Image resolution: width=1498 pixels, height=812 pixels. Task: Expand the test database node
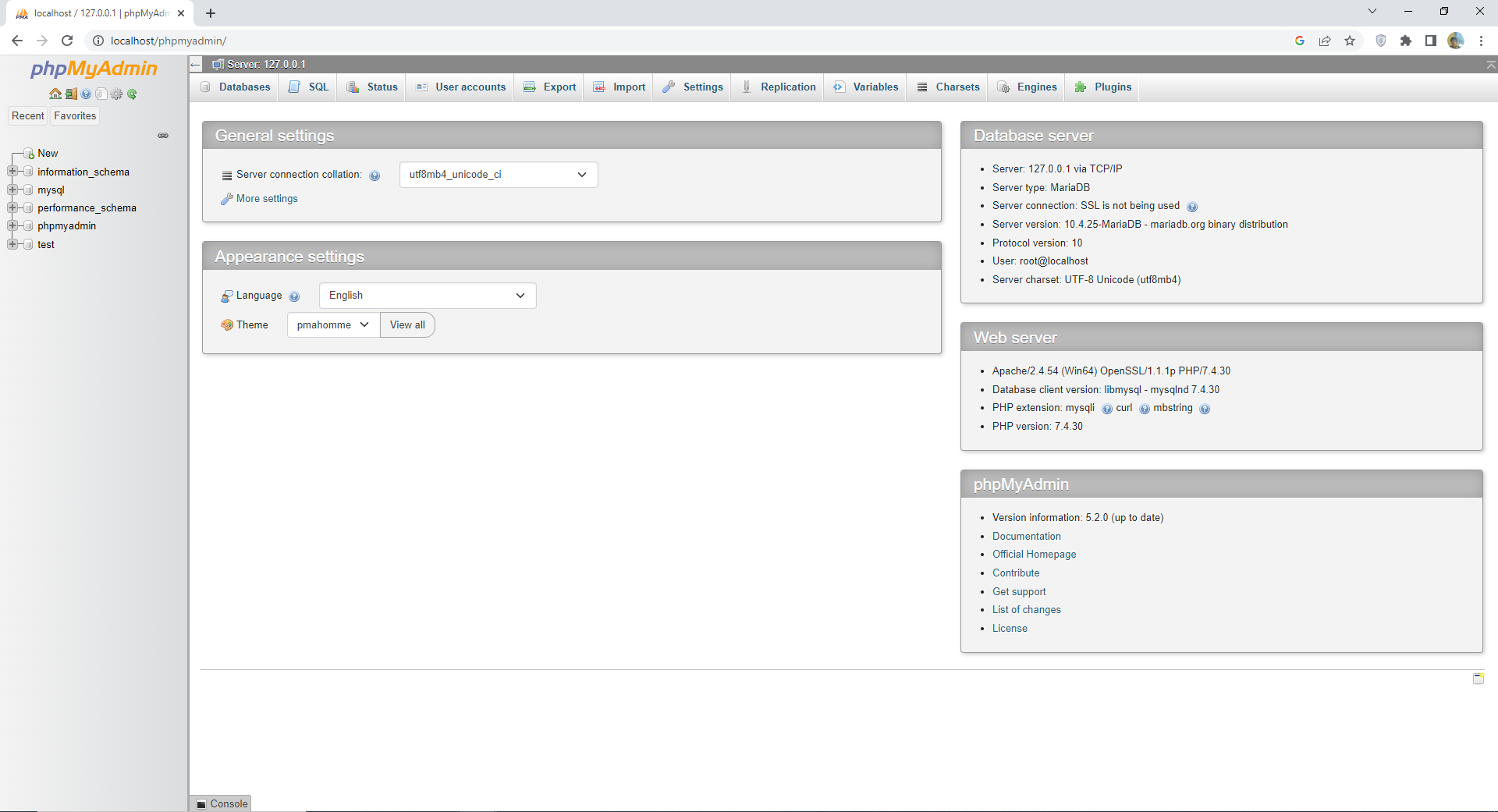[12, 244]
